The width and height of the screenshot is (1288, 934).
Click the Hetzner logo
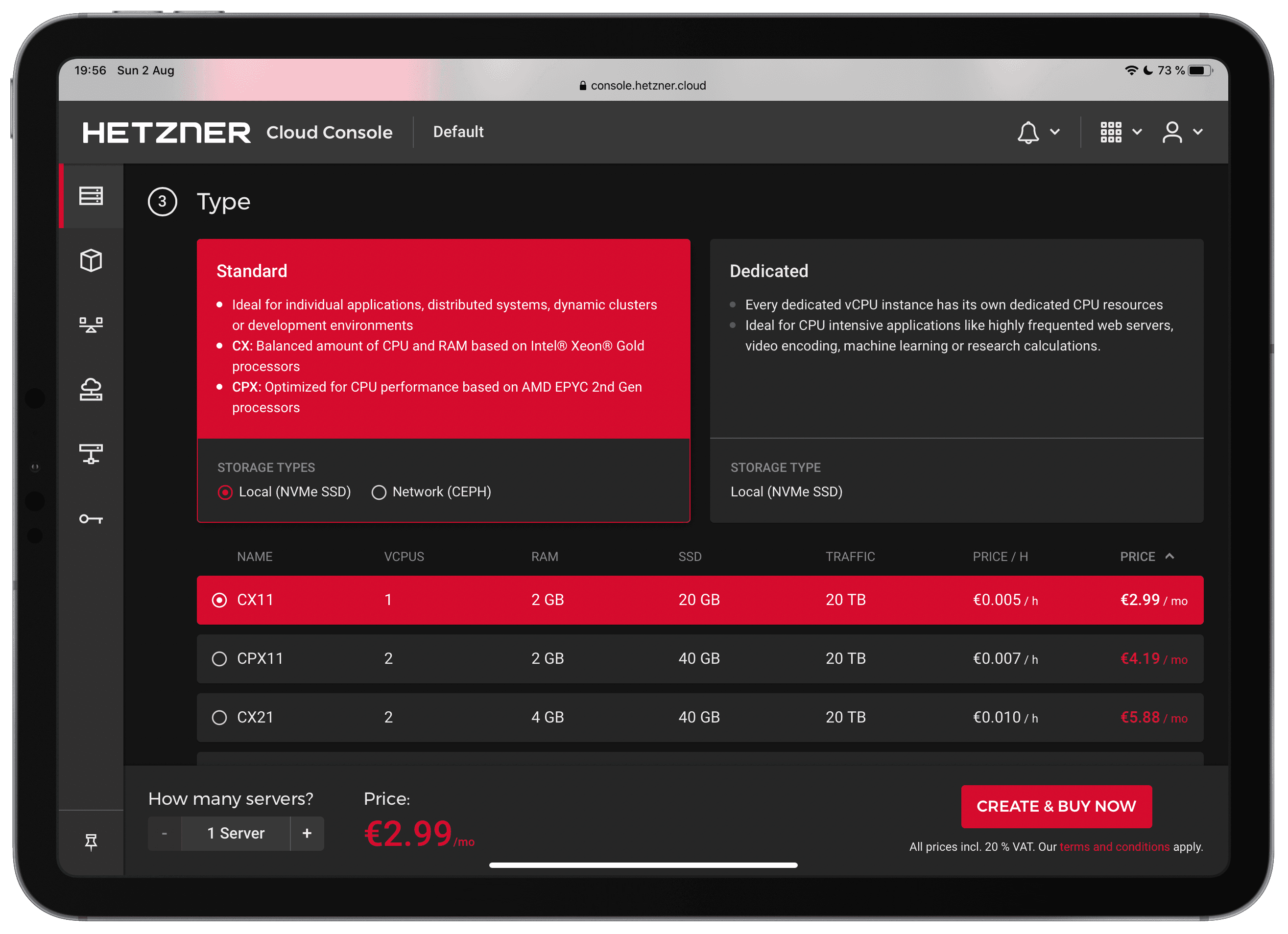(x=167, y=132)
